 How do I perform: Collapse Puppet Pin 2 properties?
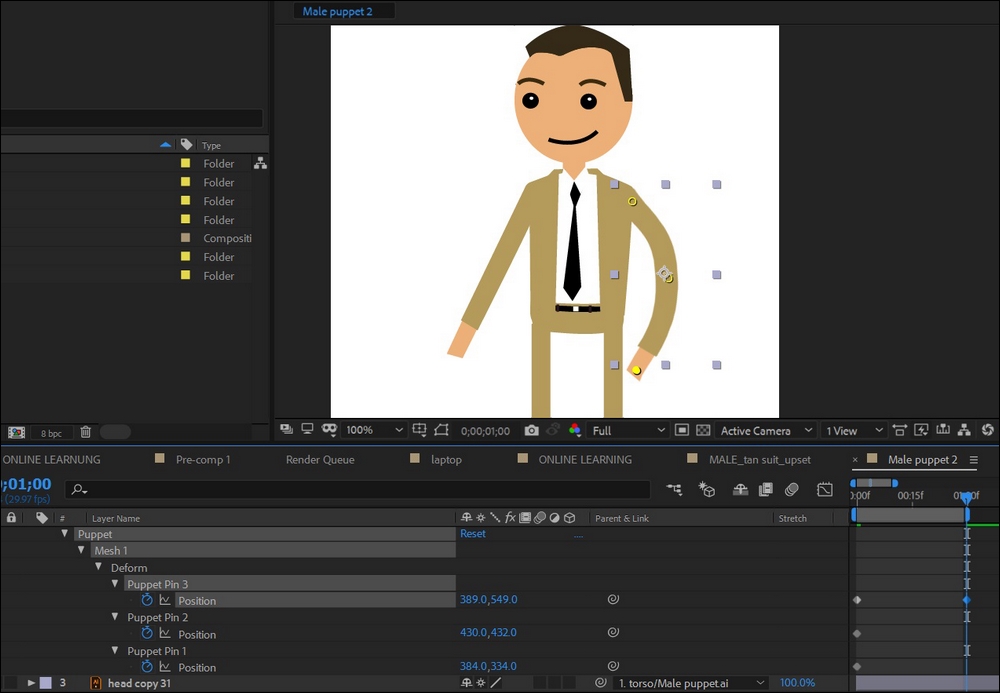coord(115,616)
